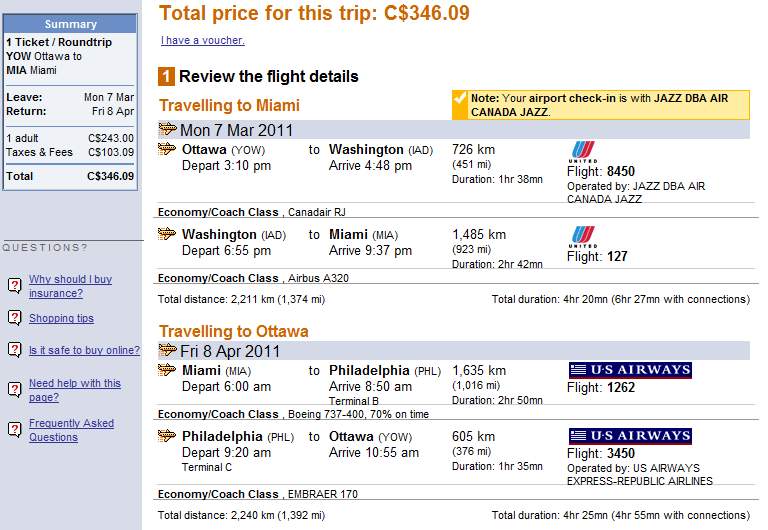Click the help icon beside 'Why should I buy insurance?'

pos(15,286)
